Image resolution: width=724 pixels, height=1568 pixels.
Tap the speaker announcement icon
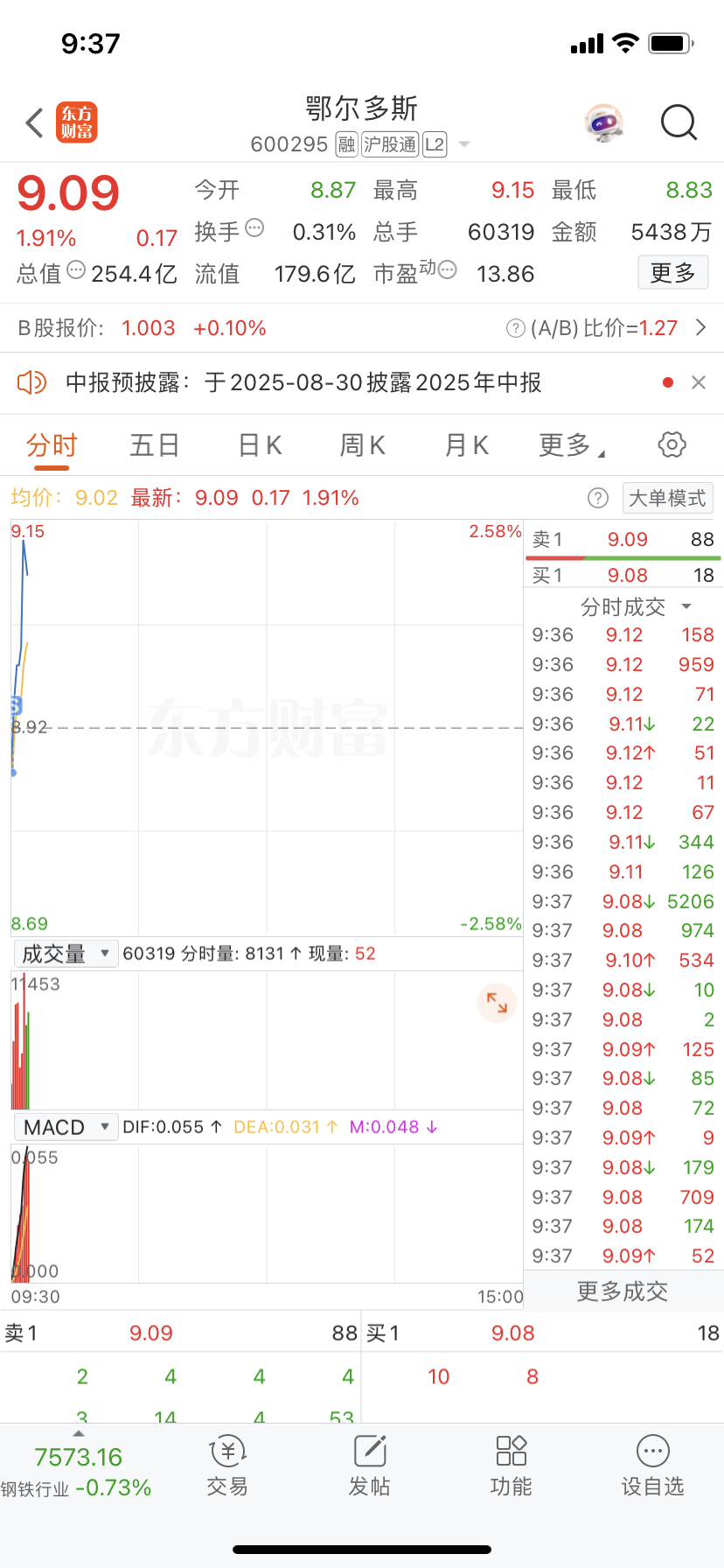point(31,382)
